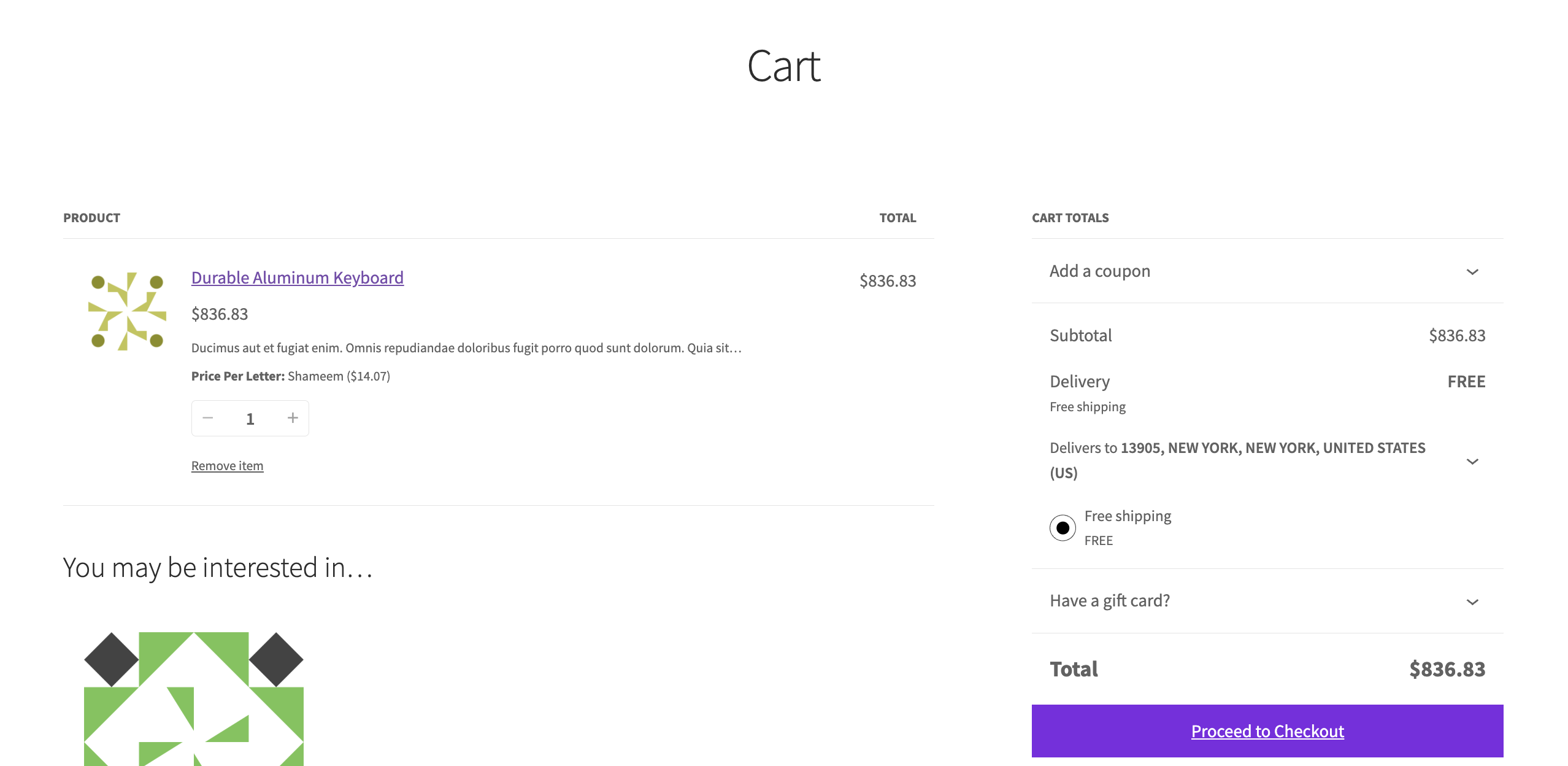Click the bold Total amount $836.83
Screen dimensions: 1568x766
(1447, 669)
